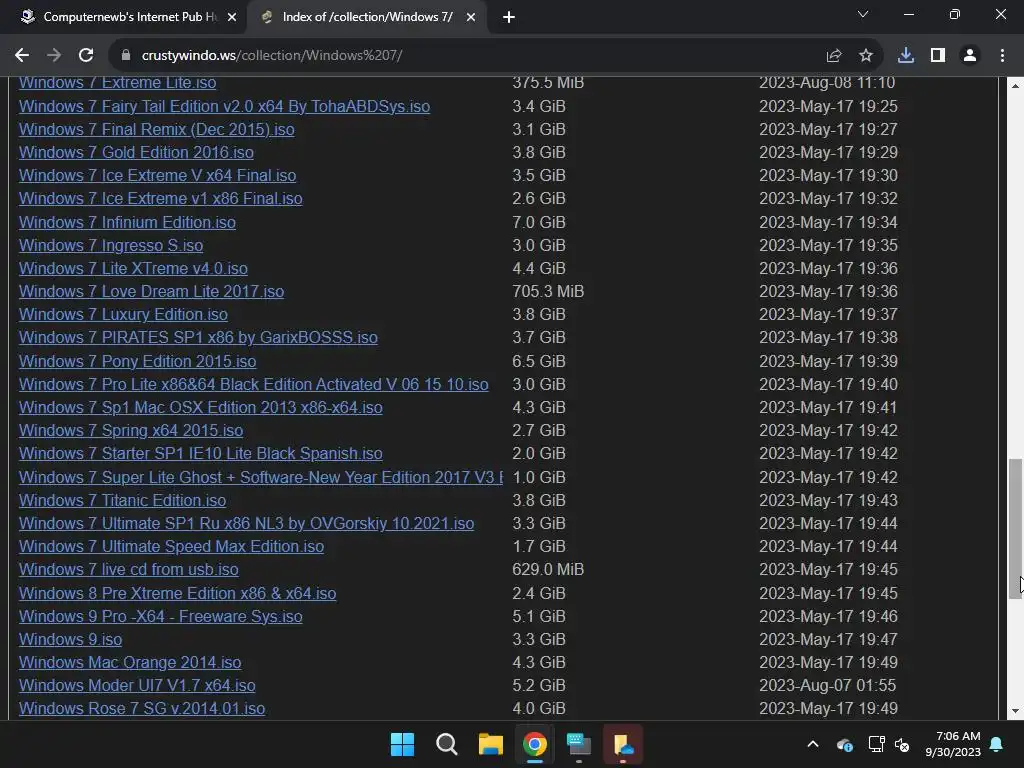
Task: Click Windows 7 Ultimate SP1 Ru x86 iso
Action: click(246, 524)
